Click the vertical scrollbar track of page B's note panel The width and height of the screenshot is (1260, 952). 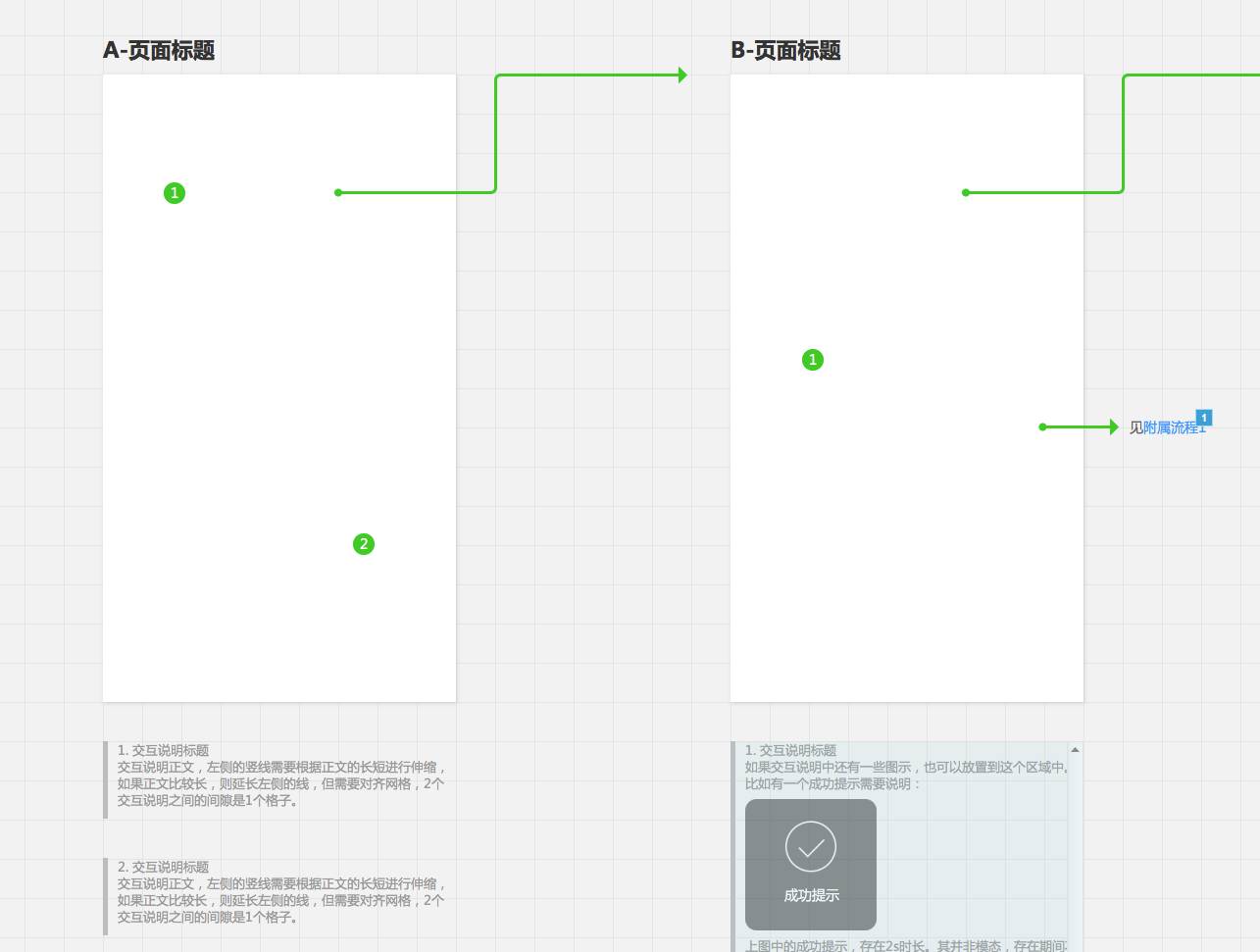coord(1075,853)
